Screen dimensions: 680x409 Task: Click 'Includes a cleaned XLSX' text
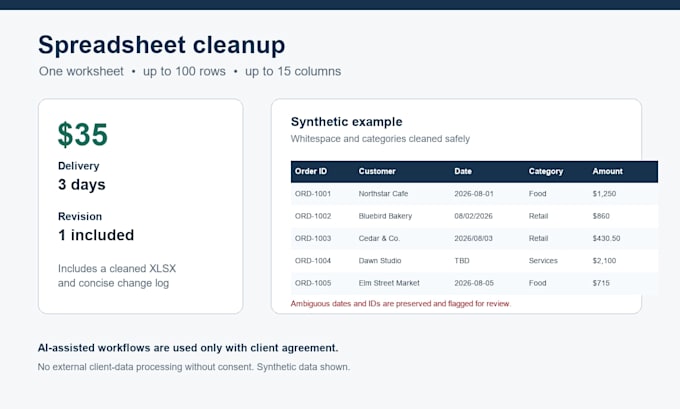(x=117, y=268)
